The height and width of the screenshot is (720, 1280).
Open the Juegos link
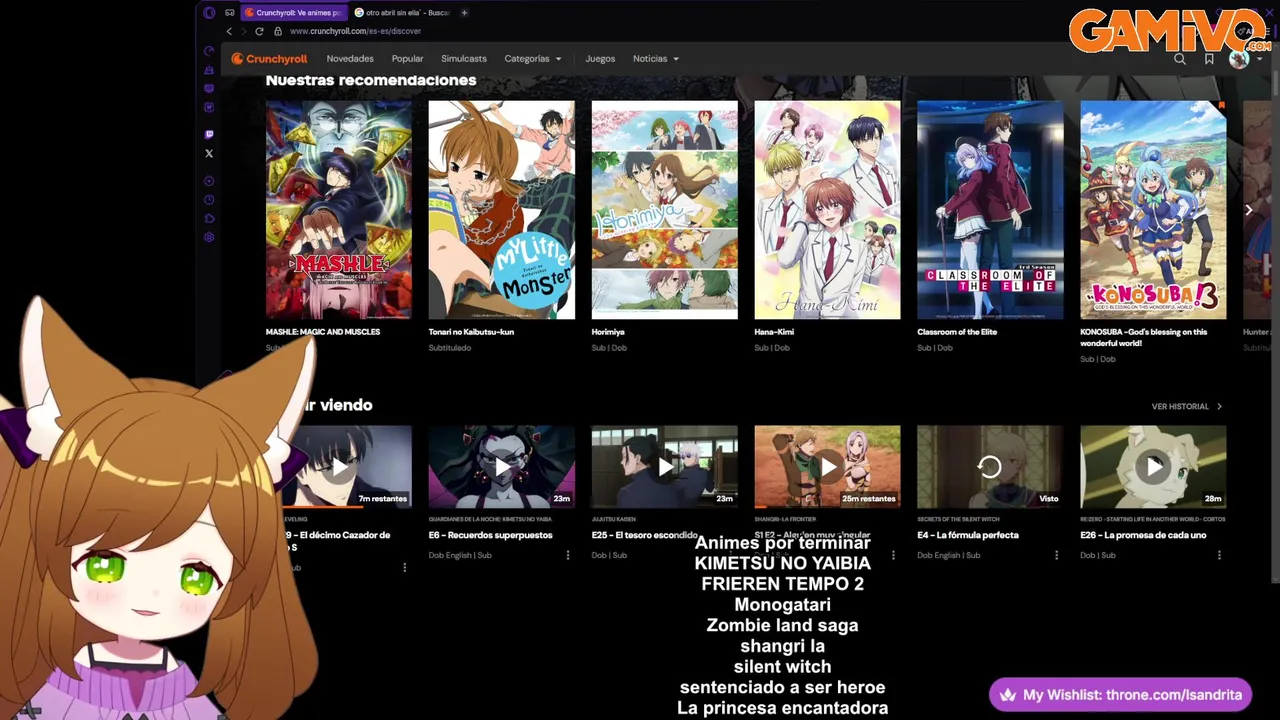(600, 59)
